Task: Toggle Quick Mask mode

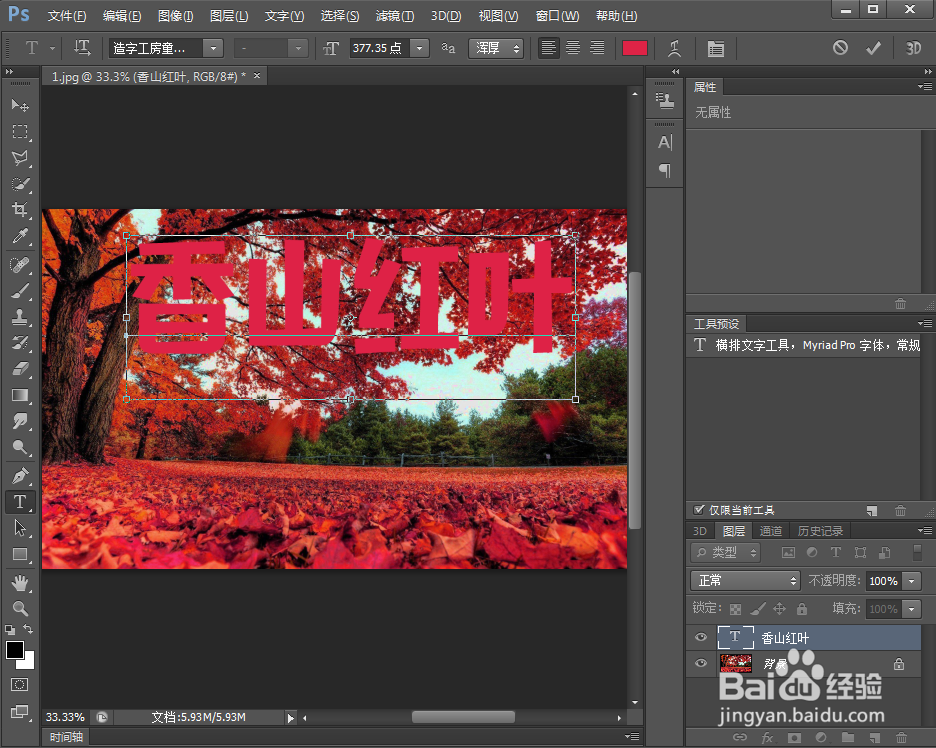Action: click(x=19, y=684)
